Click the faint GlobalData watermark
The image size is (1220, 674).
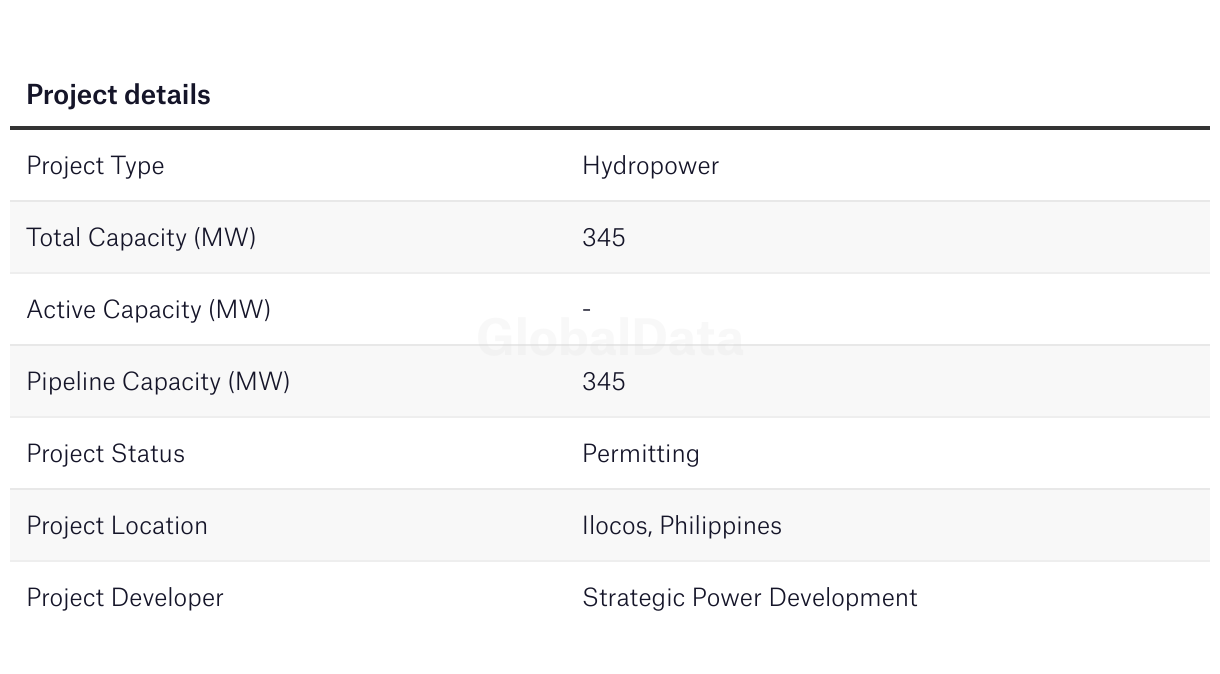[610, 338]
